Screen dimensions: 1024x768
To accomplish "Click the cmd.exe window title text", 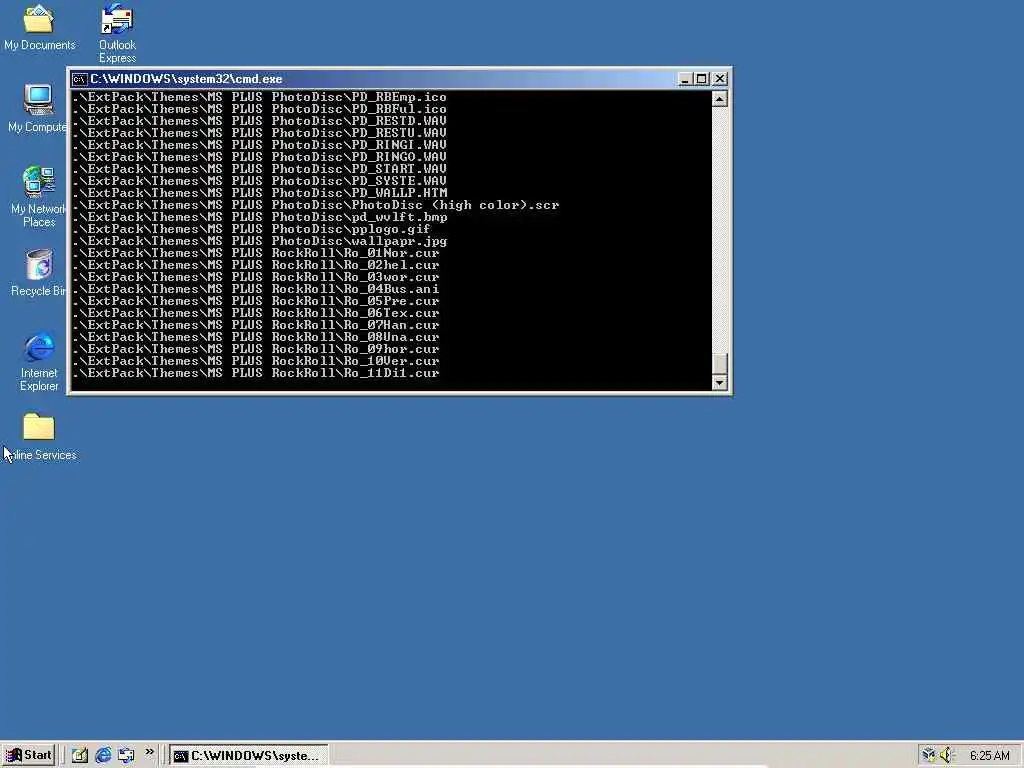I will pyautogui.click(x=186, y=79).
